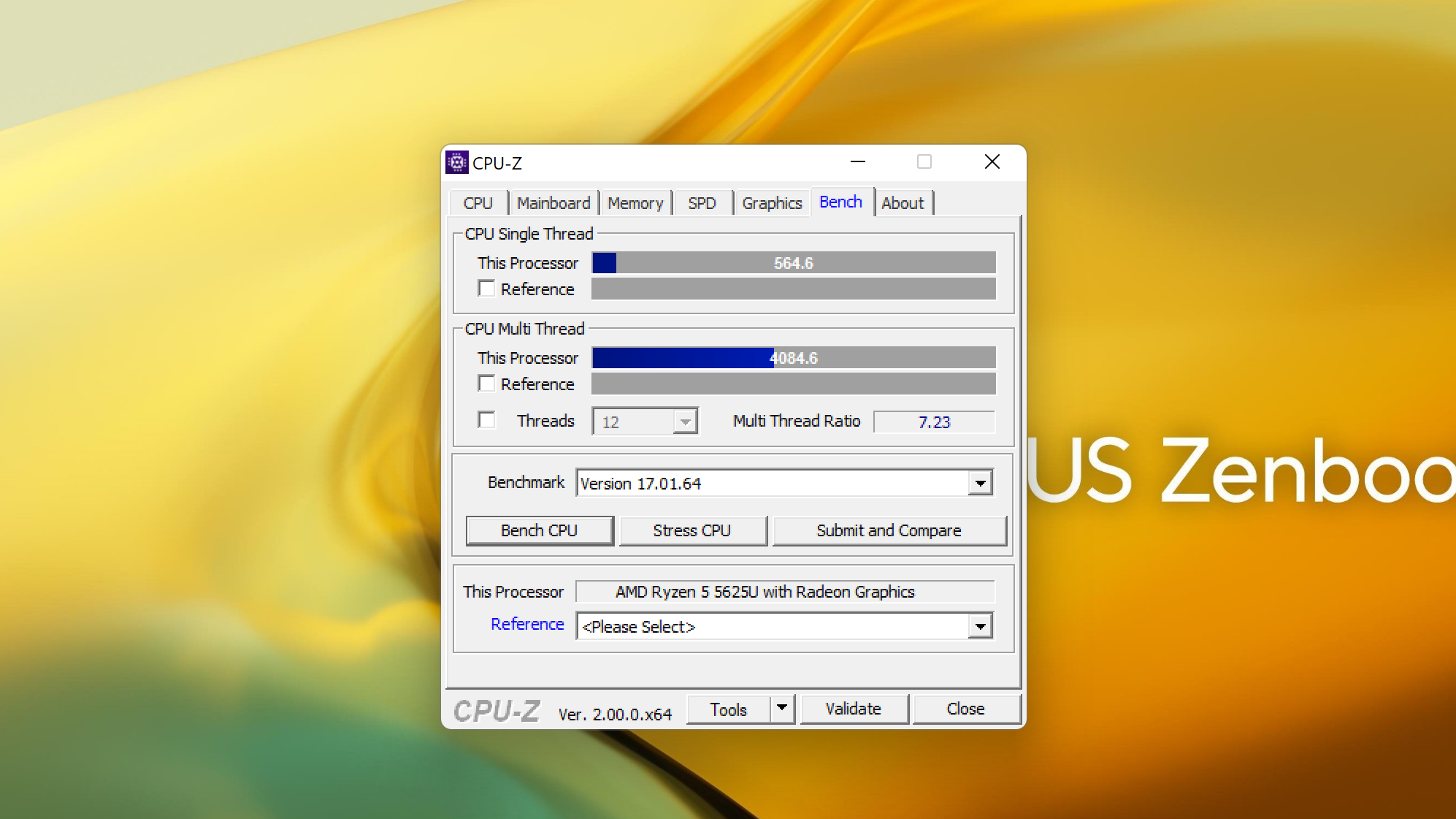This screenshot has width=1456, height=819.
Task: Click the CPU-Z app icon in title bar
Action: [457, 162]
